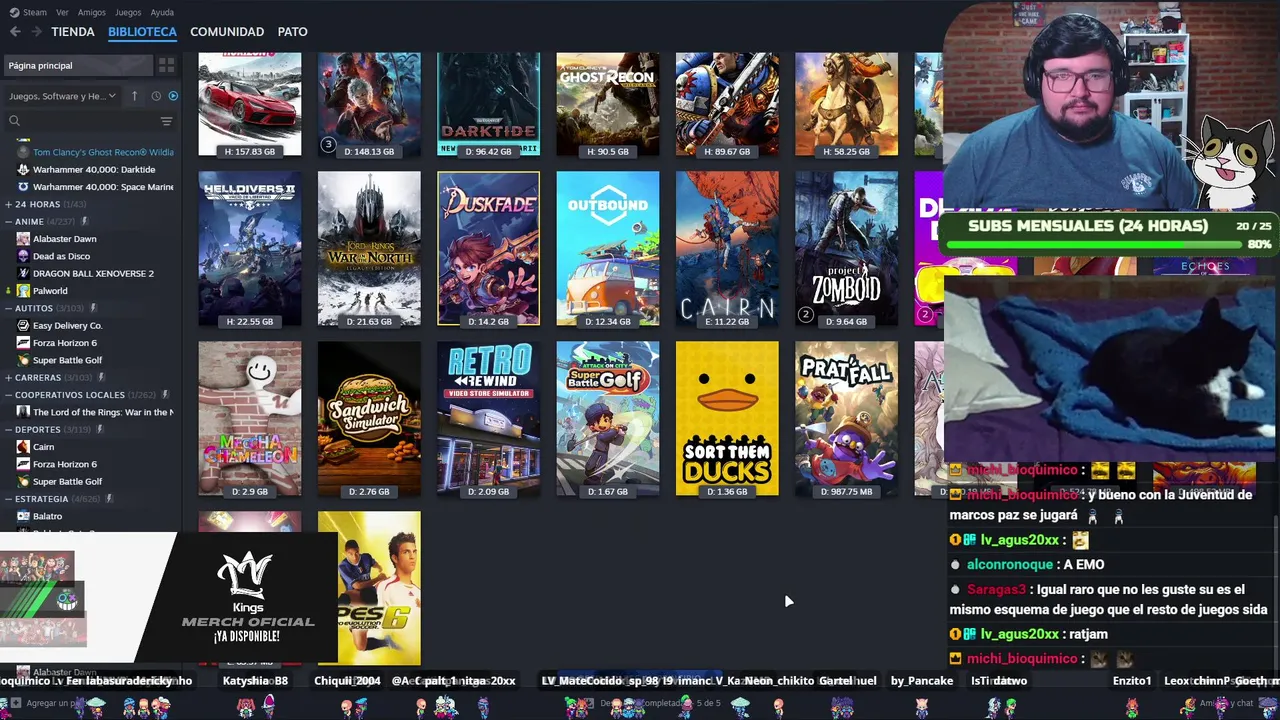Select Easy Delivery Co. in the sidebar
1280x720 pixels.
(x=68, y=325)
